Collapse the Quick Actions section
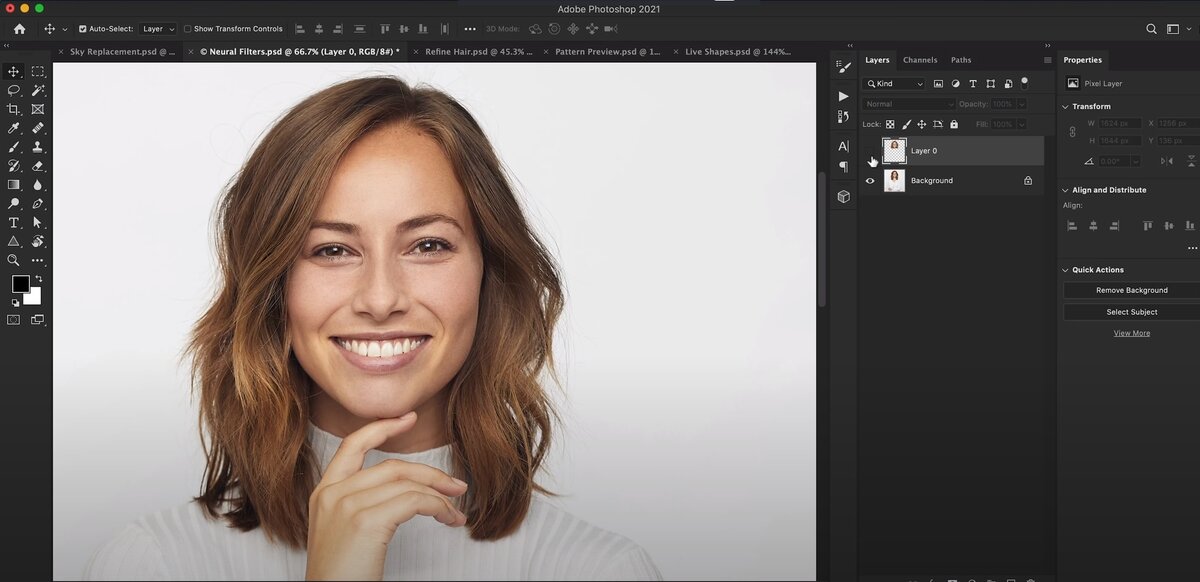The height and width of the screenshot is (582, 1200). [x=1066, y=270]
